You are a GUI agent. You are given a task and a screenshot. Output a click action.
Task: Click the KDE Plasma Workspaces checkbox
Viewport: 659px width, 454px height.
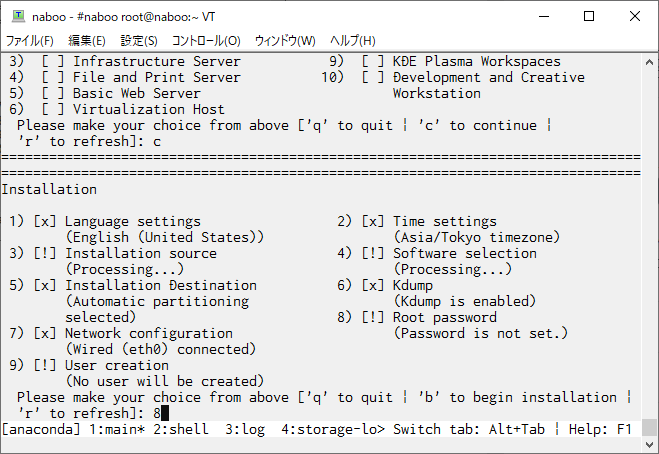pos(373,61)
